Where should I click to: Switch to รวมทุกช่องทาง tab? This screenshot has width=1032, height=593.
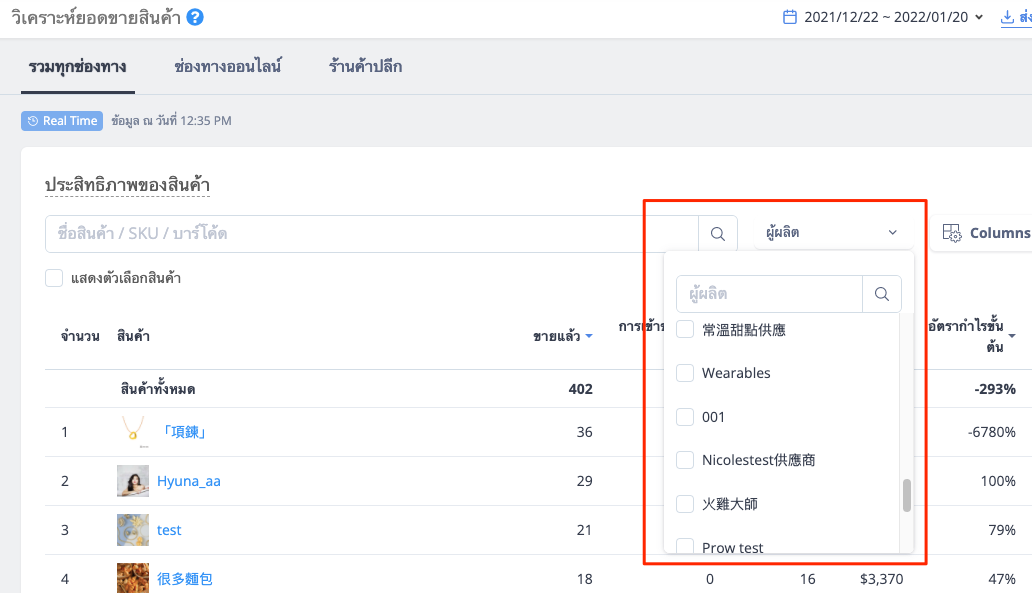tap(78, 66)
